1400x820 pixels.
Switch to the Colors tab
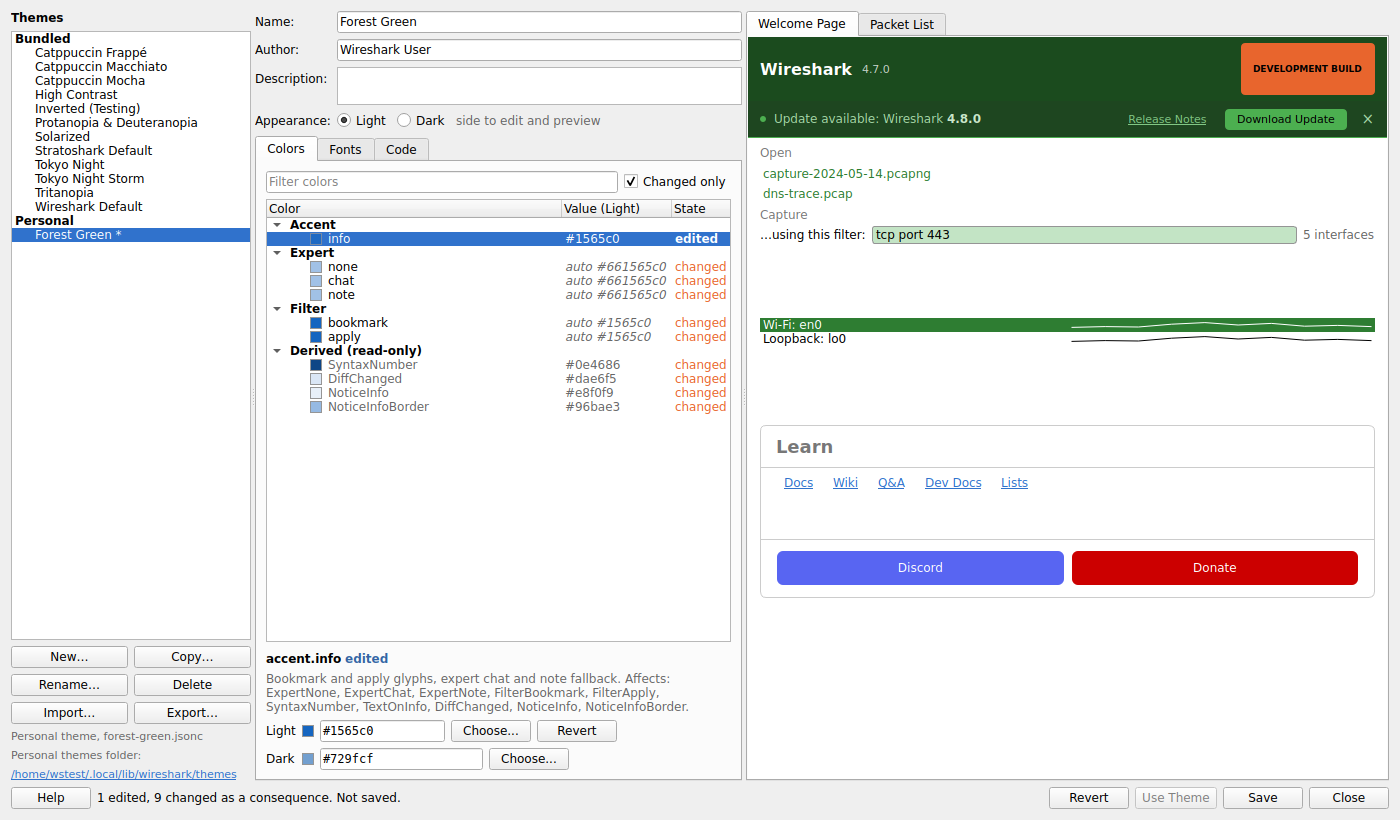point(286,148)
